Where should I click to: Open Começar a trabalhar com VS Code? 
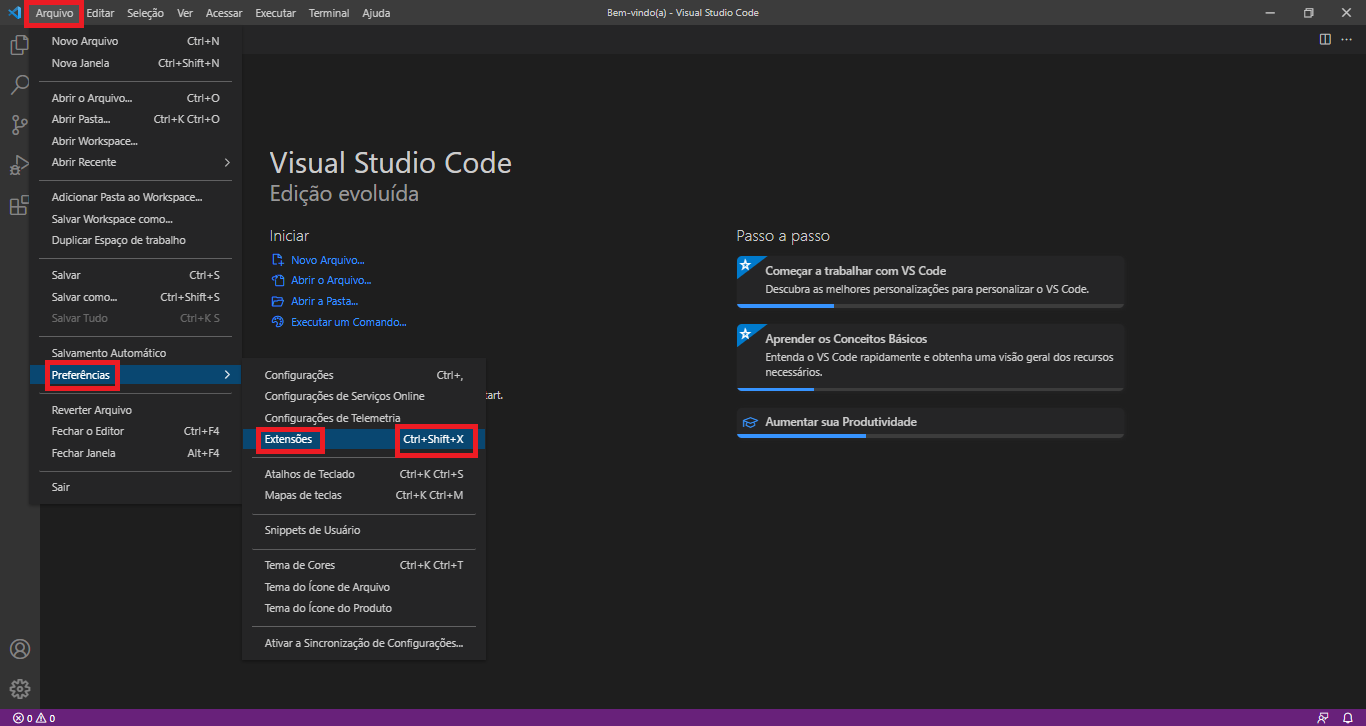[x=930, y=281]
